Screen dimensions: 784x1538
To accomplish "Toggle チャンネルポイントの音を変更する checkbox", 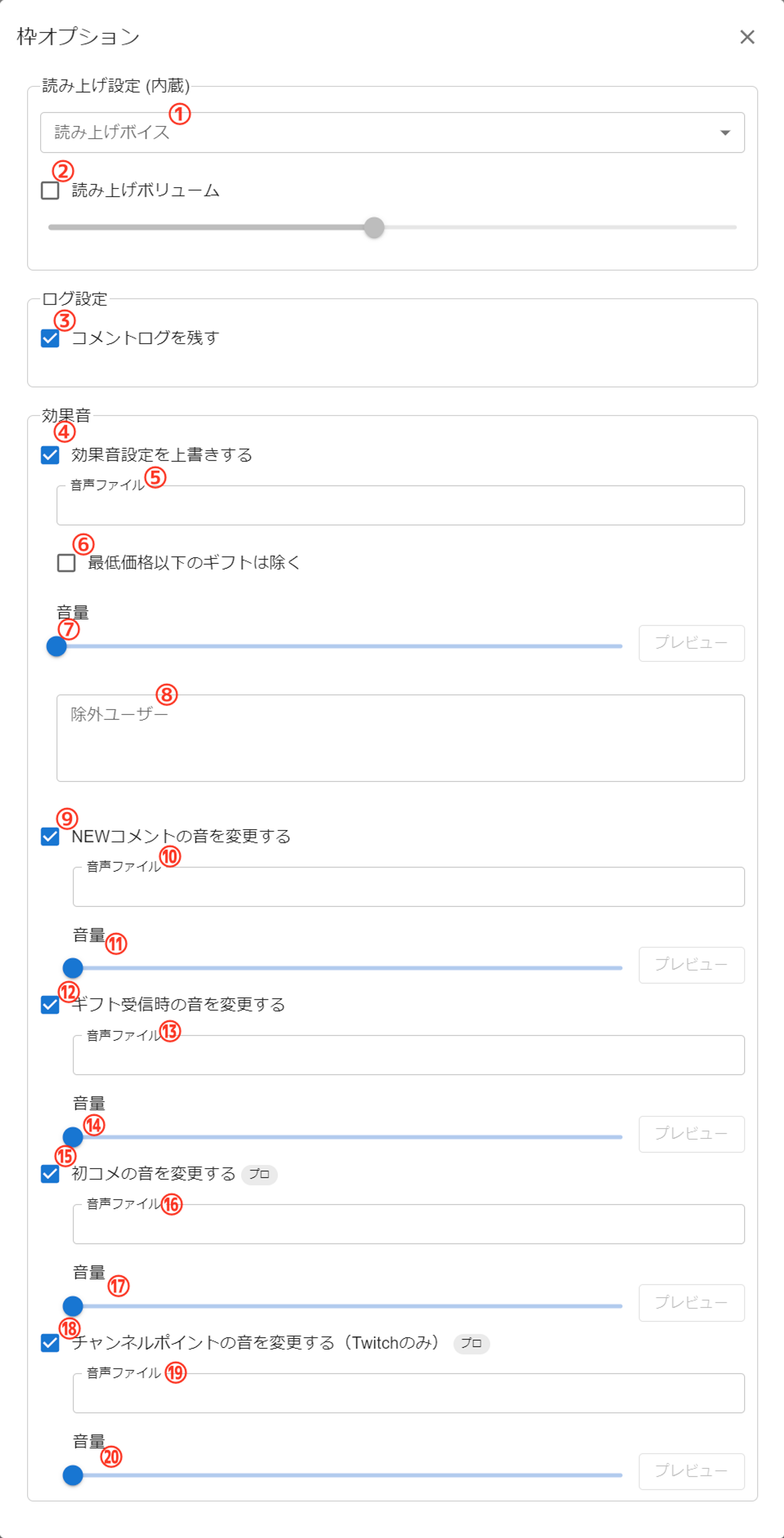I will click(50, 1343).
